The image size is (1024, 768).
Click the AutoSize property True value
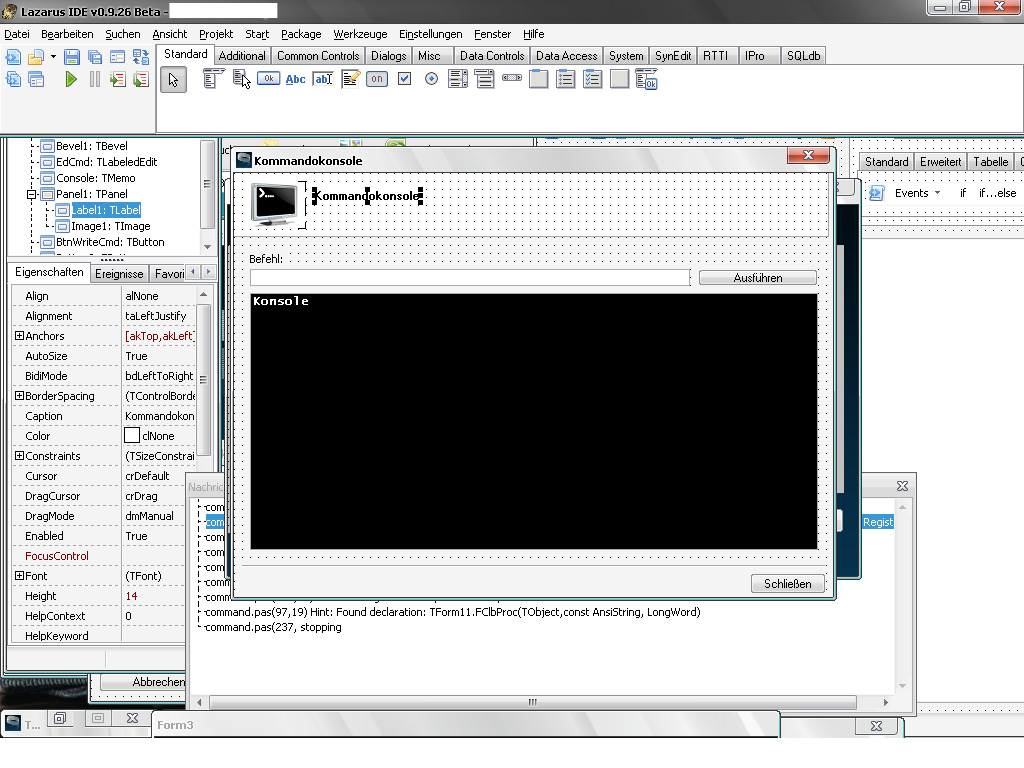coord(159,356)
